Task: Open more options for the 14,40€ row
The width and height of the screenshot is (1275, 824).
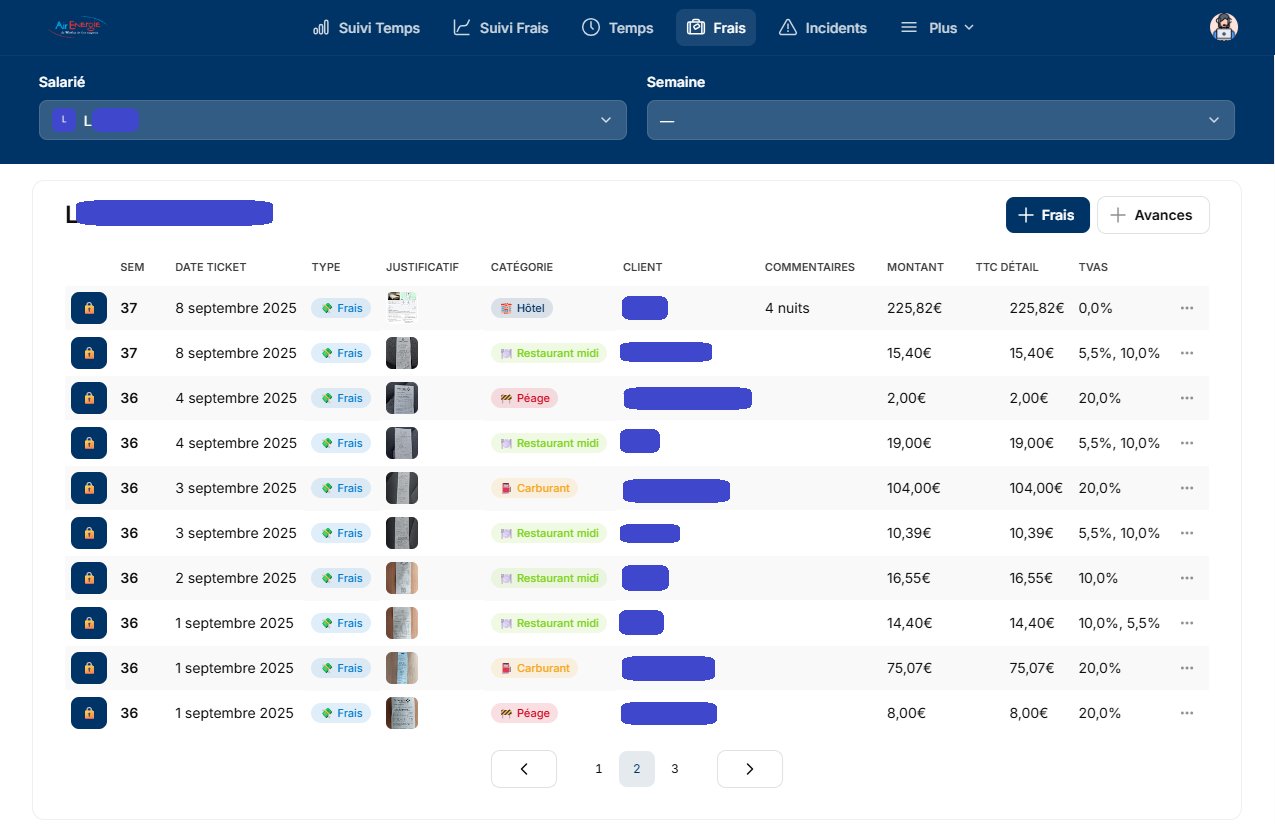Action: pyautogui.click(x=1187, y=623)
